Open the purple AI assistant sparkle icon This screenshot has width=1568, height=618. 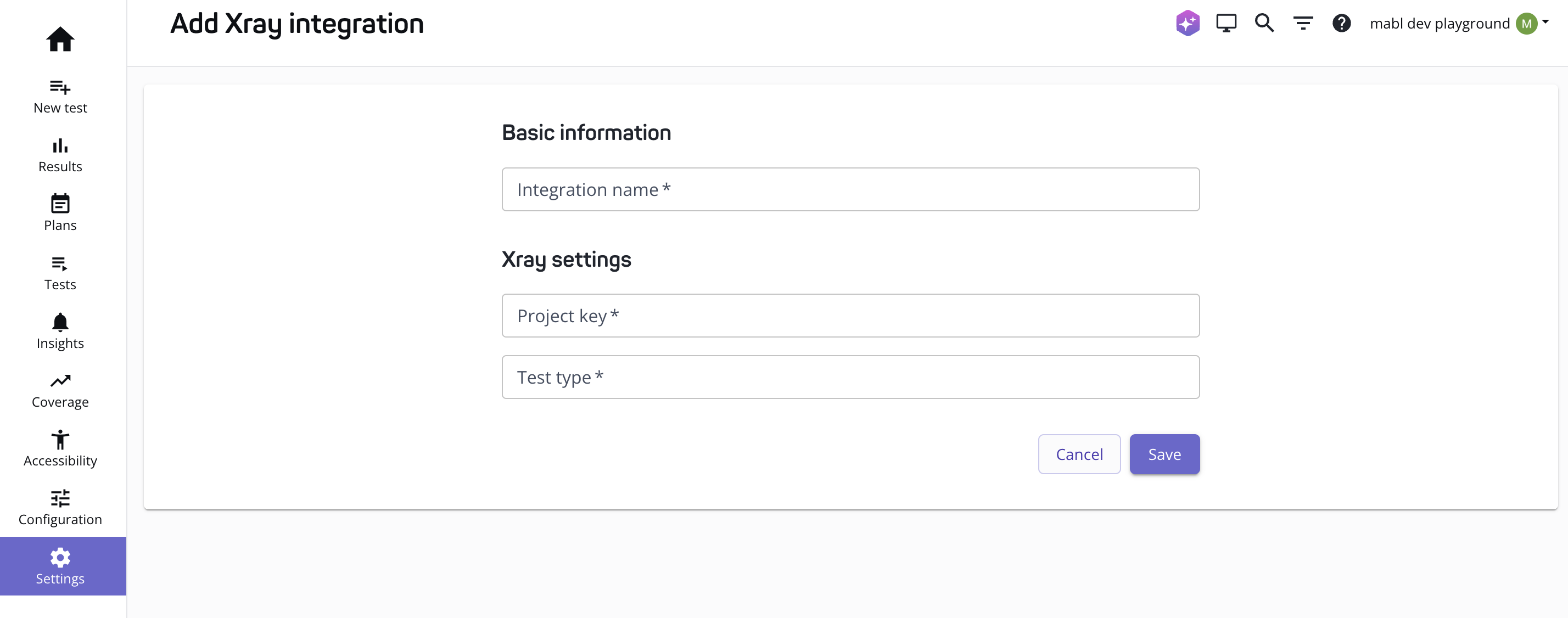pyautogui.click(x=1188, y=23)
